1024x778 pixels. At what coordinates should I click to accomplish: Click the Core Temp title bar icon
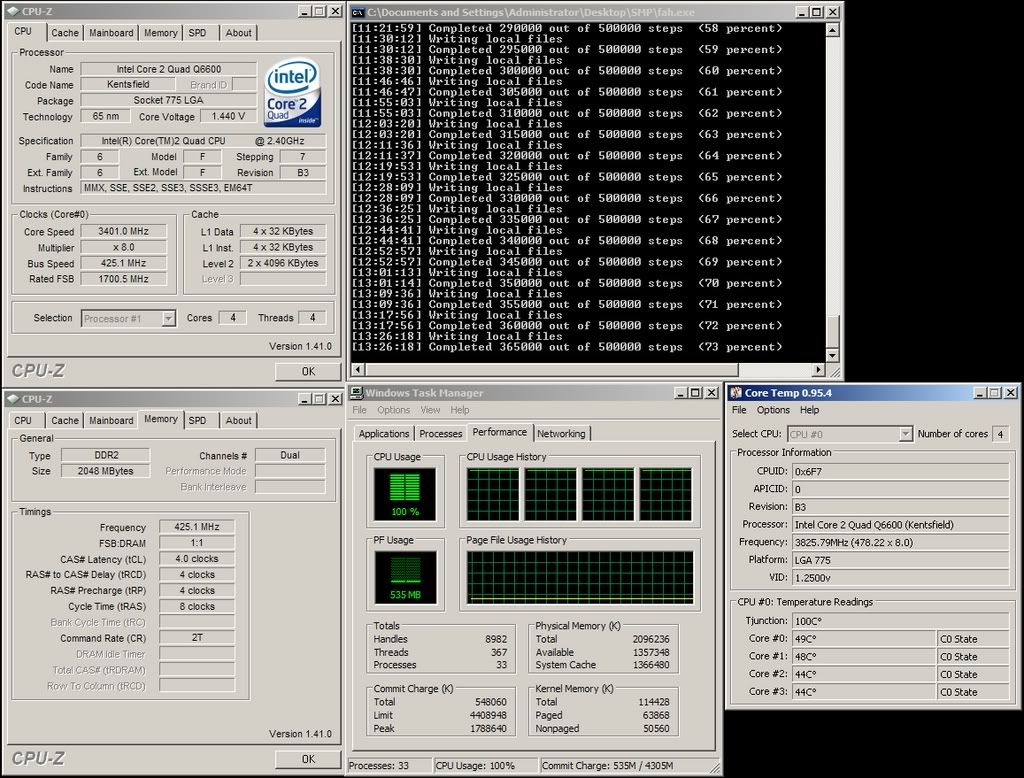coord(736,393)
